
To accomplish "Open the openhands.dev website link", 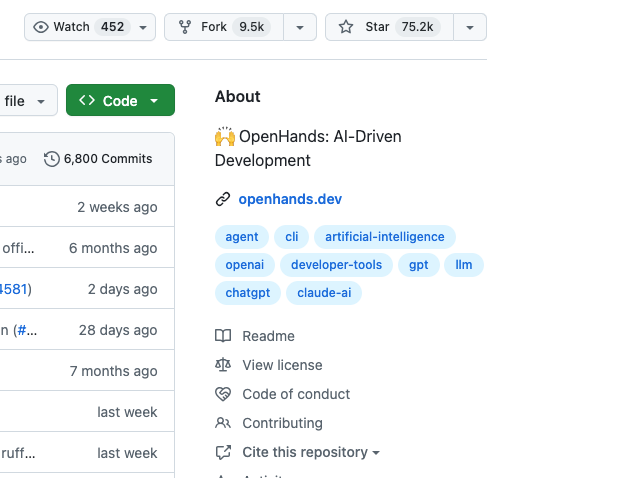I will pos(290,199).
